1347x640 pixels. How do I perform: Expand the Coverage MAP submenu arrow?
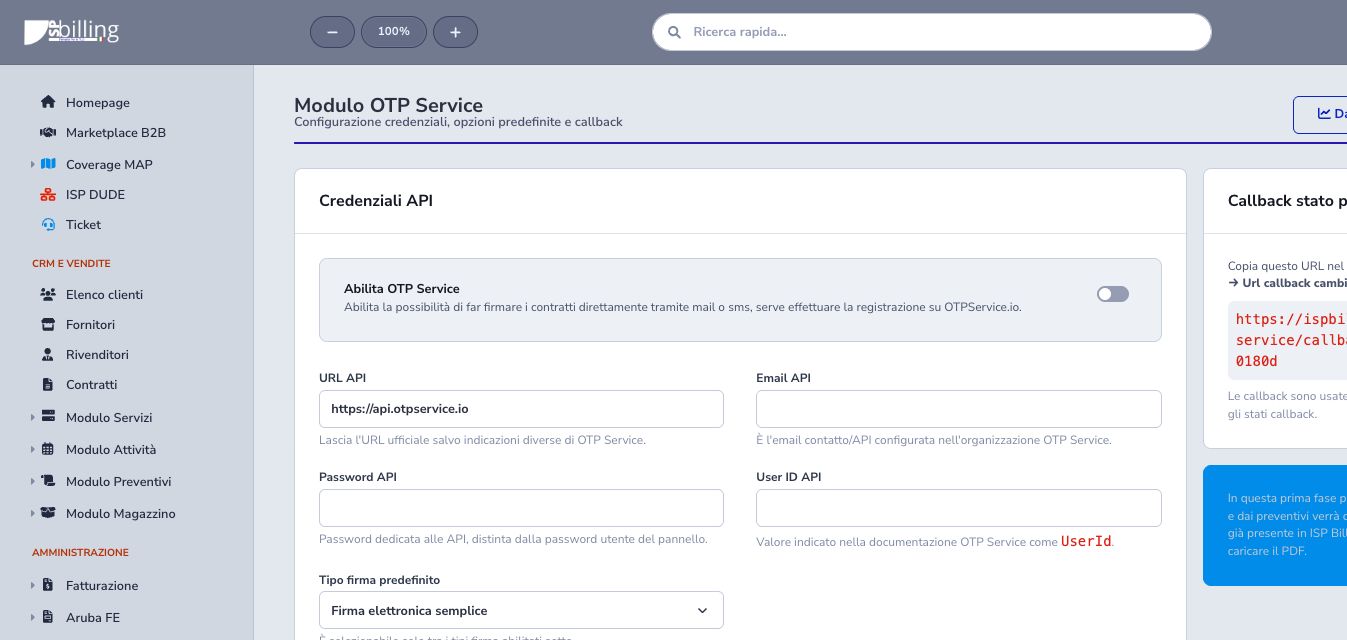pos(33,164)
